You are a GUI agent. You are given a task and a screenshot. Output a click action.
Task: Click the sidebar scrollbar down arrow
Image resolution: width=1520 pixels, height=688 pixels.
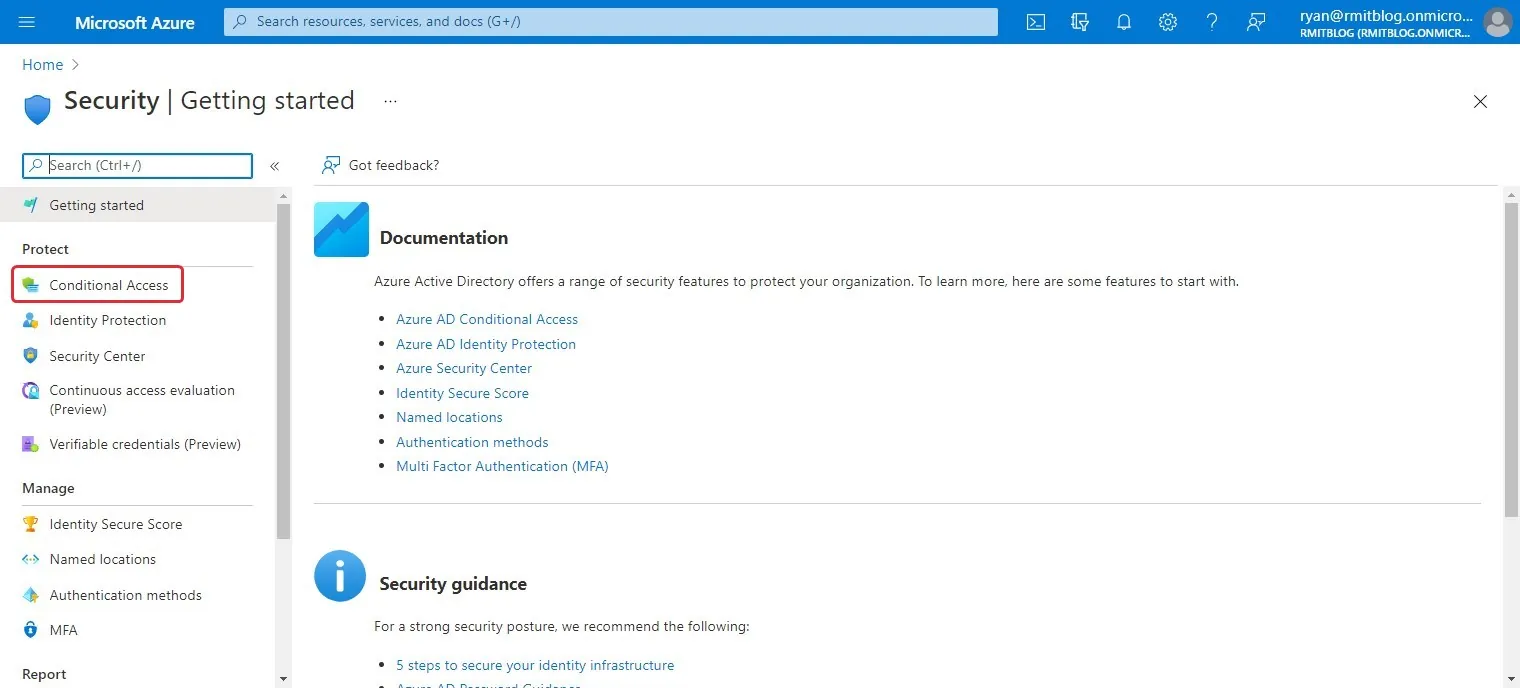coord(283,679)
